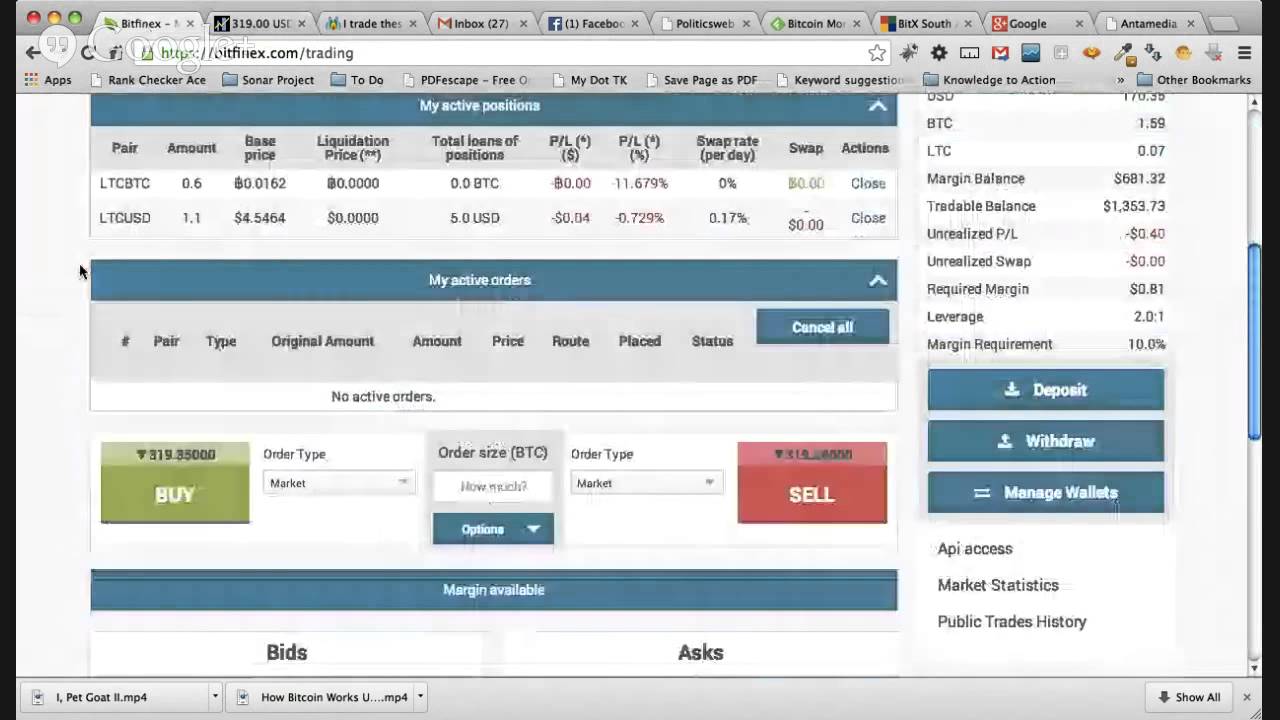The image size is (1280, 720).
Task: Click the ruler measurement extension icon
Action: click(x=969, y=53)
